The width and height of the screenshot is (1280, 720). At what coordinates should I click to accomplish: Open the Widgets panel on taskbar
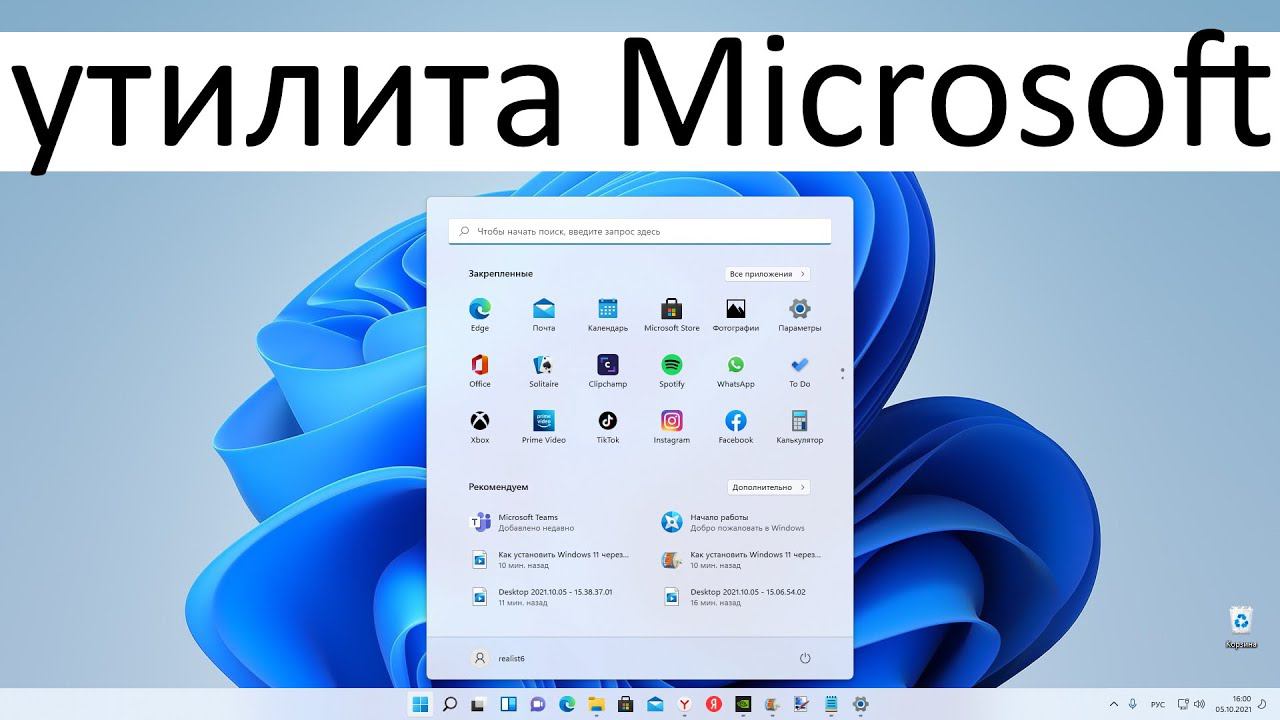click(x=508, y=704)
